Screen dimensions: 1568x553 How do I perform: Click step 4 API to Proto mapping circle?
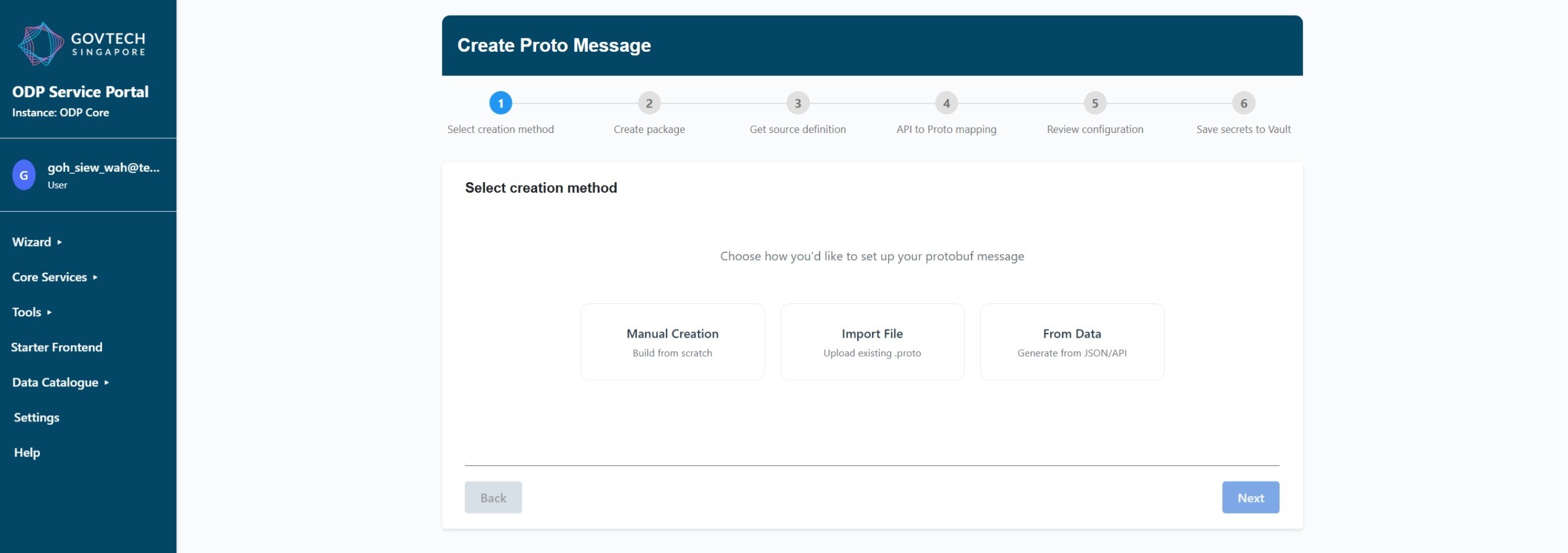[946, 102]
